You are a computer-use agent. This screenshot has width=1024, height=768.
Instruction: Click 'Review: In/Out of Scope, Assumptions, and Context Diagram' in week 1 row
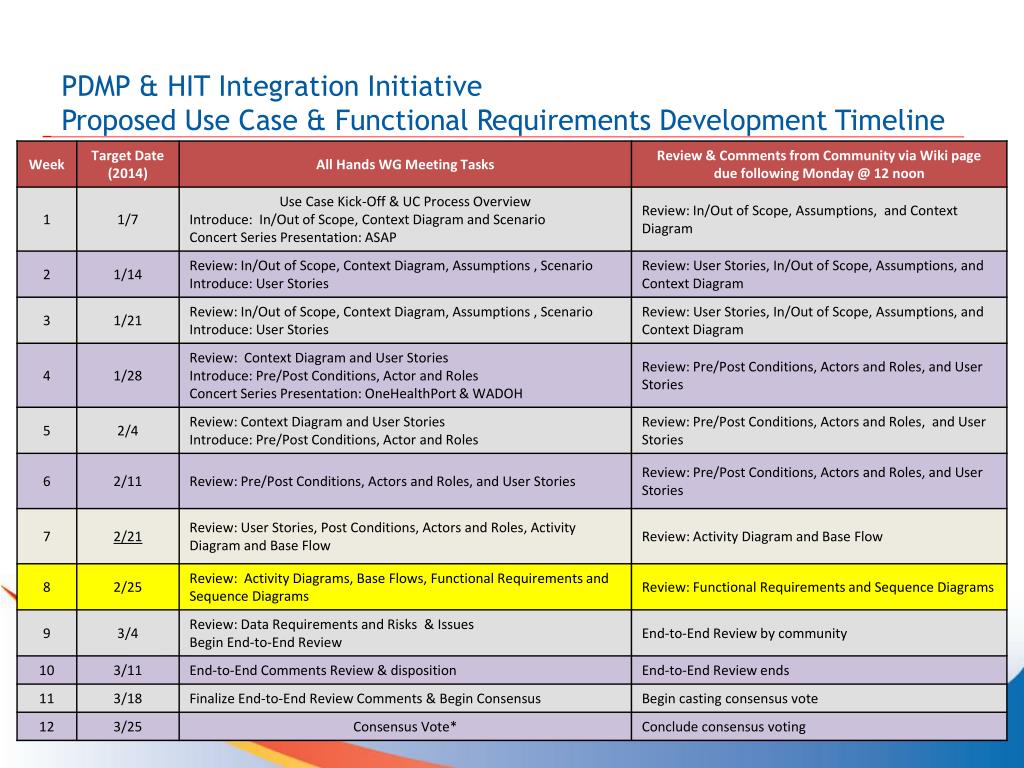coord(819,219)
